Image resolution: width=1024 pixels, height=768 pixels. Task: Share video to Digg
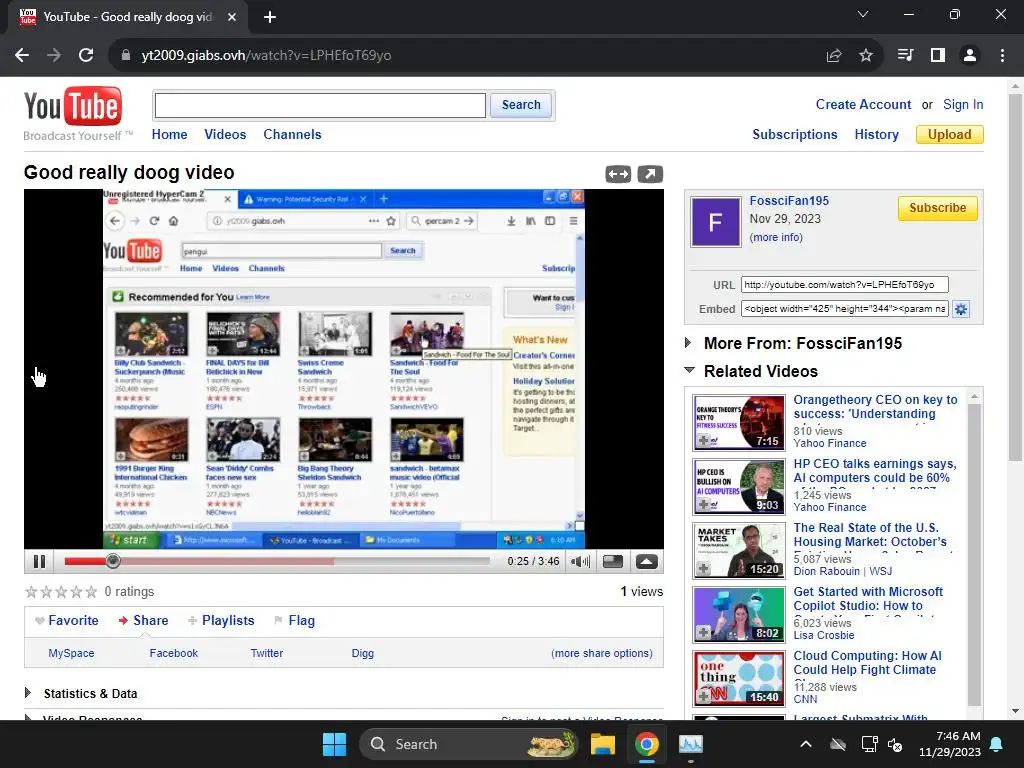pos(362,653)
